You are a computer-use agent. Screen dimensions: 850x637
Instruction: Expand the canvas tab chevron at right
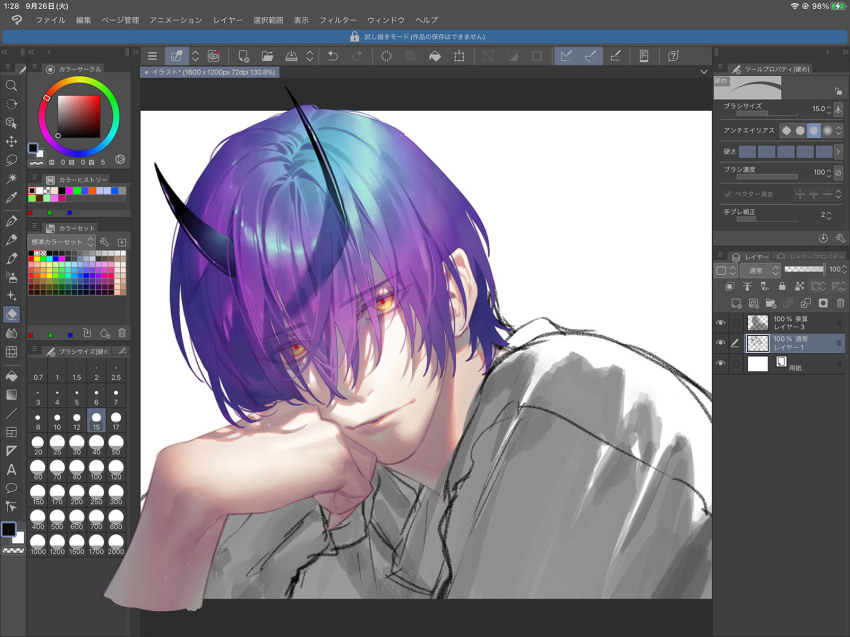point(704,72)
